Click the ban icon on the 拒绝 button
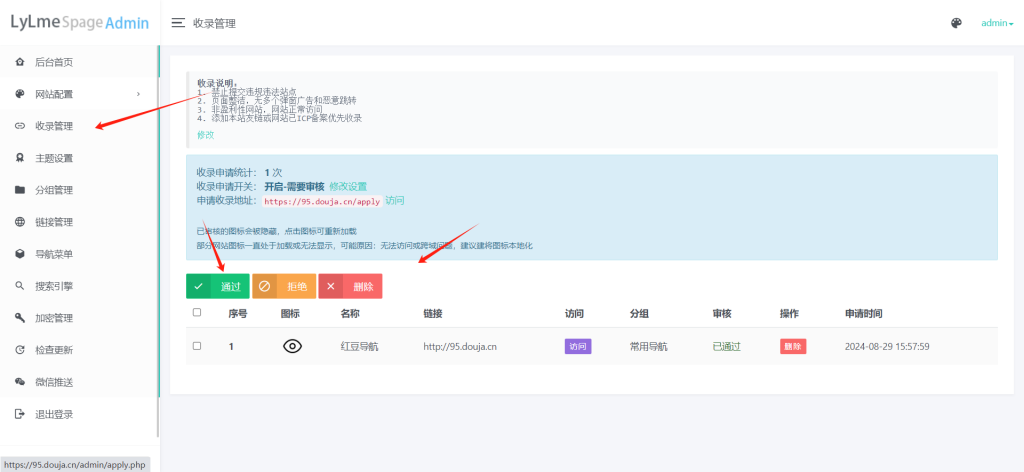Screen dimensions: 1024x472 tap(264, 286)
